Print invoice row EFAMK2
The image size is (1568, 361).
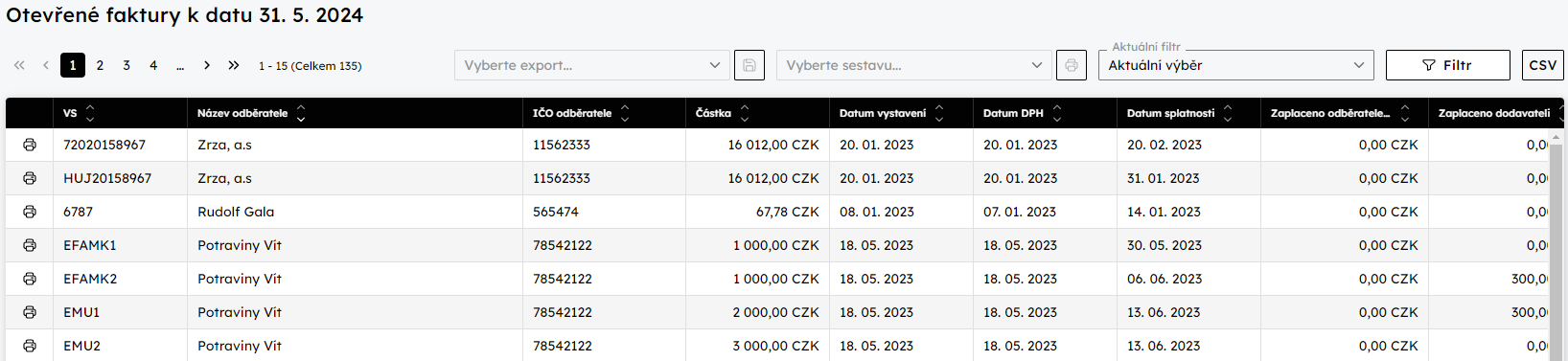(x=30, y=279)
